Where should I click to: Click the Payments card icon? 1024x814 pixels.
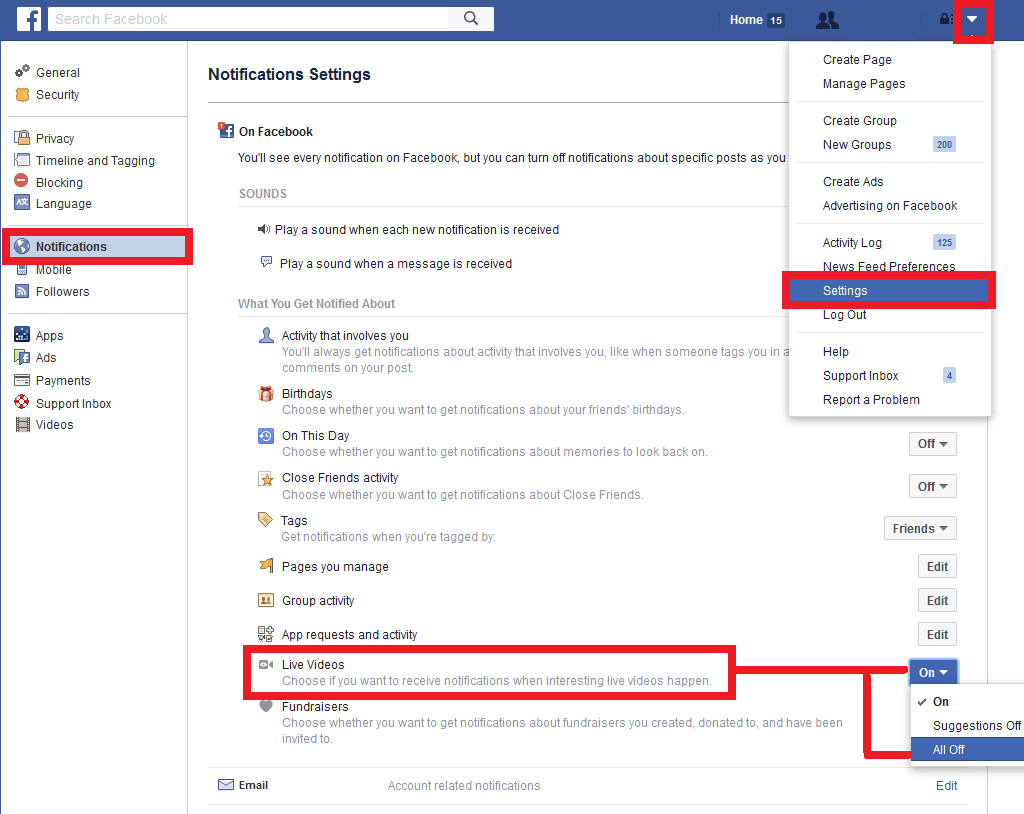22,380
